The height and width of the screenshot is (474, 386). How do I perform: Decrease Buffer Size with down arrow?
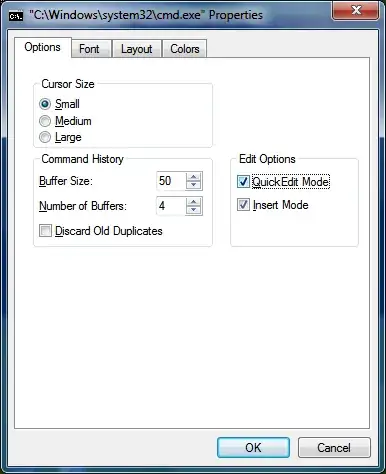(x=194, y=185)
